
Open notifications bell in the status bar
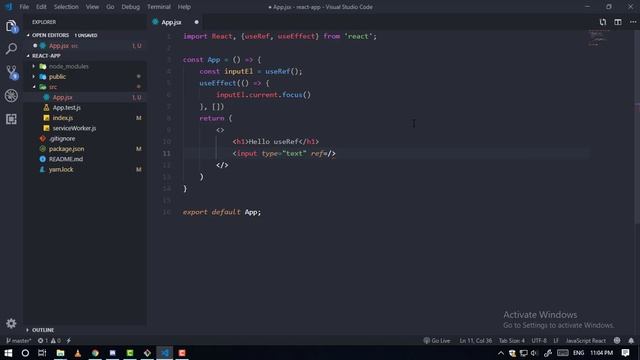tap(631, 340)
